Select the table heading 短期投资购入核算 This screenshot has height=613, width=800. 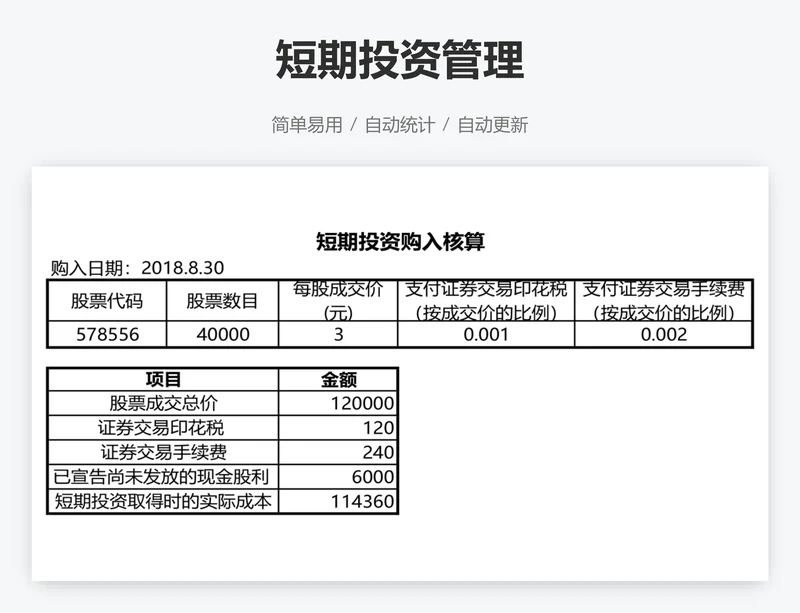pos(400,241)
